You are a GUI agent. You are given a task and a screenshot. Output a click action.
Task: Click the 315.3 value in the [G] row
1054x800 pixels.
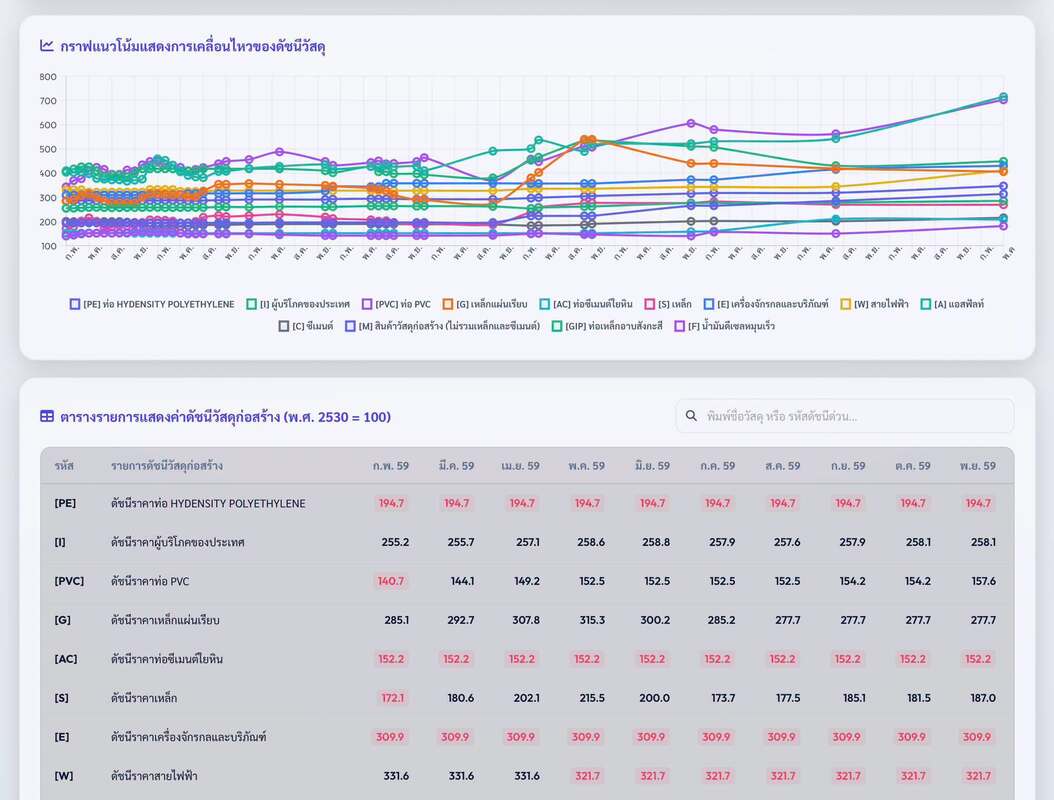tap(592, 621)
